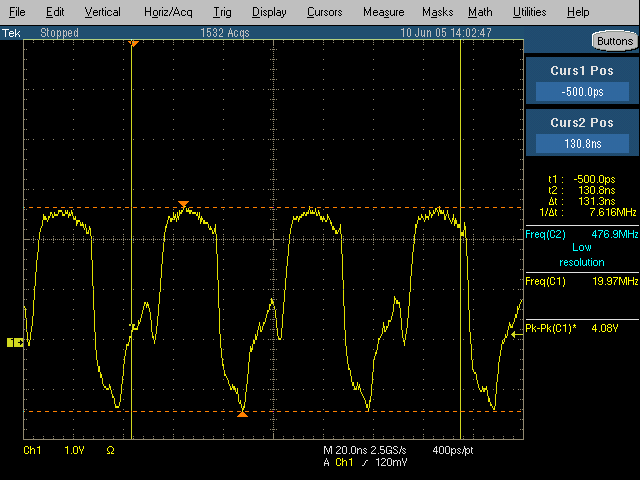Click the 400ps/pt resolution readout
Image resolution: width=640 pixels, height=480 pixels.
pos(453,450)
